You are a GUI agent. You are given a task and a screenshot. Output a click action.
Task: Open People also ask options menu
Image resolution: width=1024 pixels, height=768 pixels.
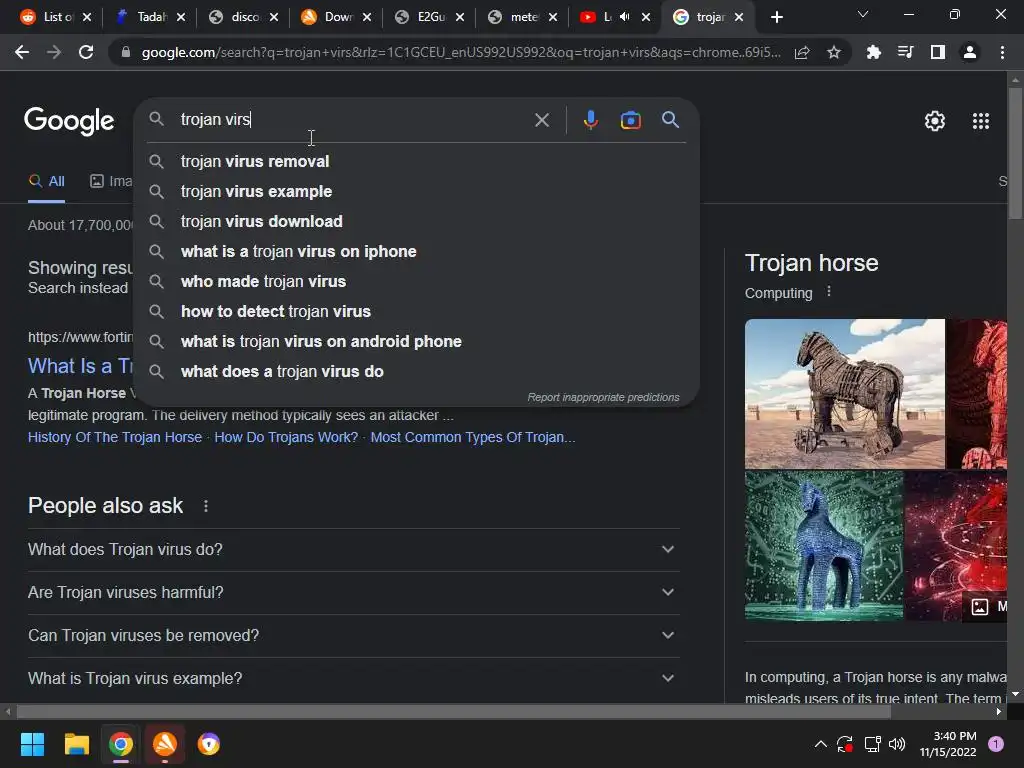(x=206, y=506)
